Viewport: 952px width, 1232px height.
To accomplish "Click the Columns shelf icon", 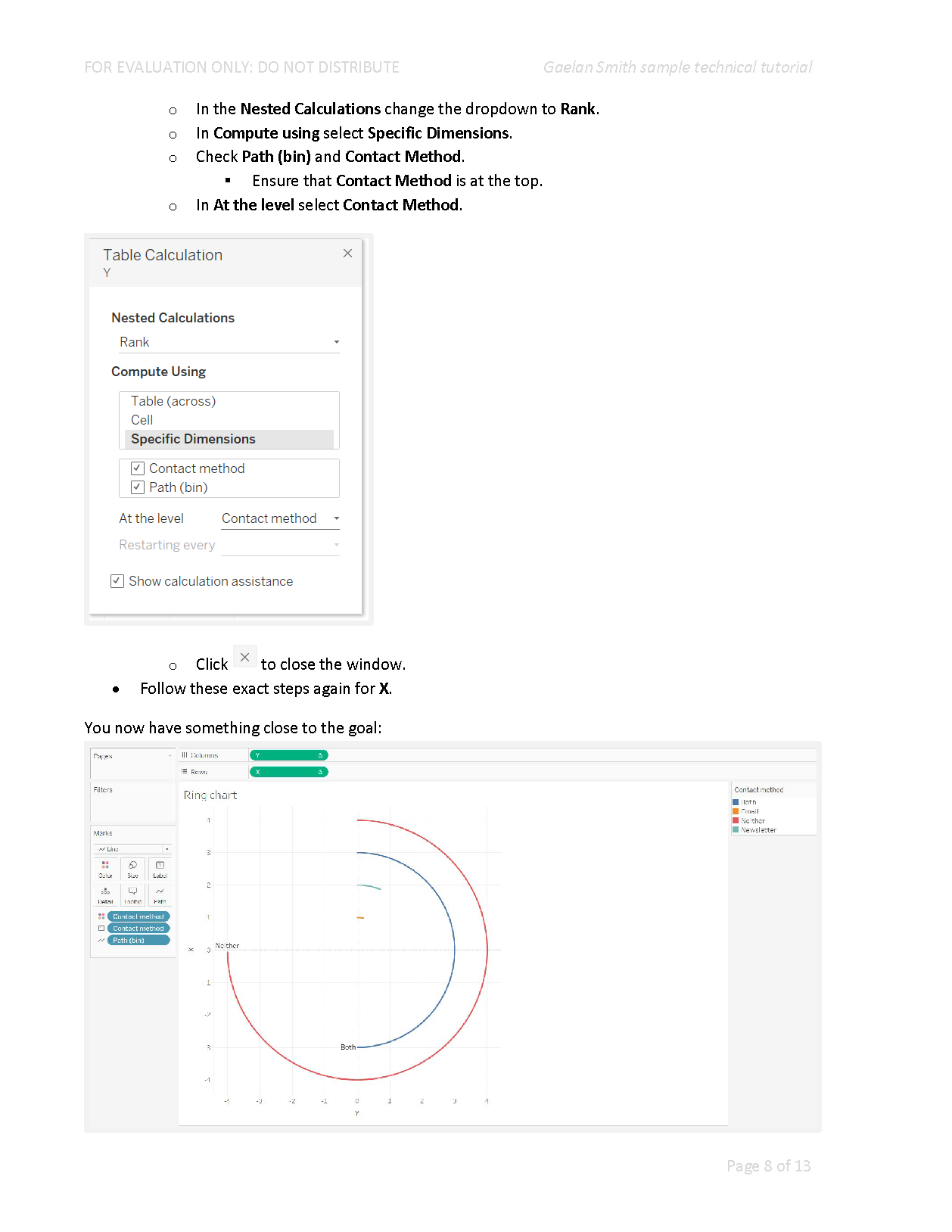I will coord(185,755).
